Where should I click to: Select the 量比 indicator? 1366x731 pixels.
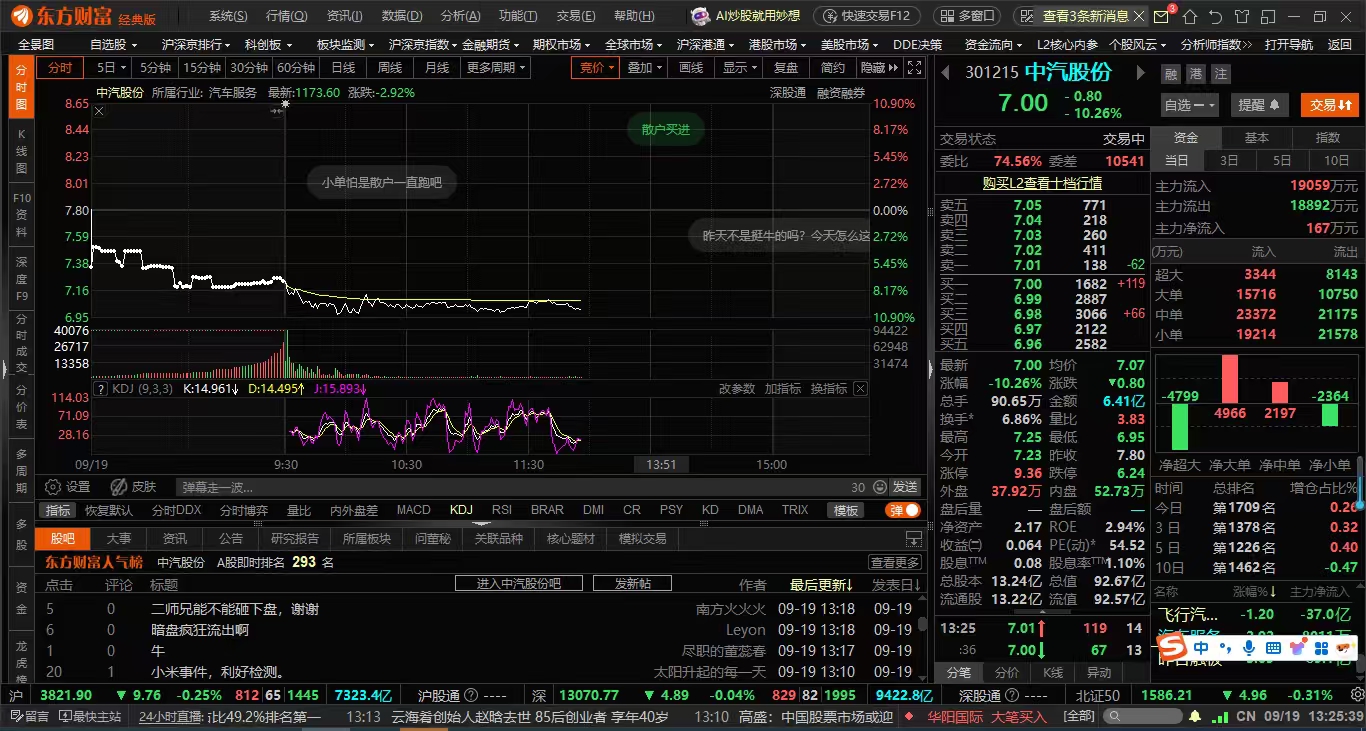(299, 510)
